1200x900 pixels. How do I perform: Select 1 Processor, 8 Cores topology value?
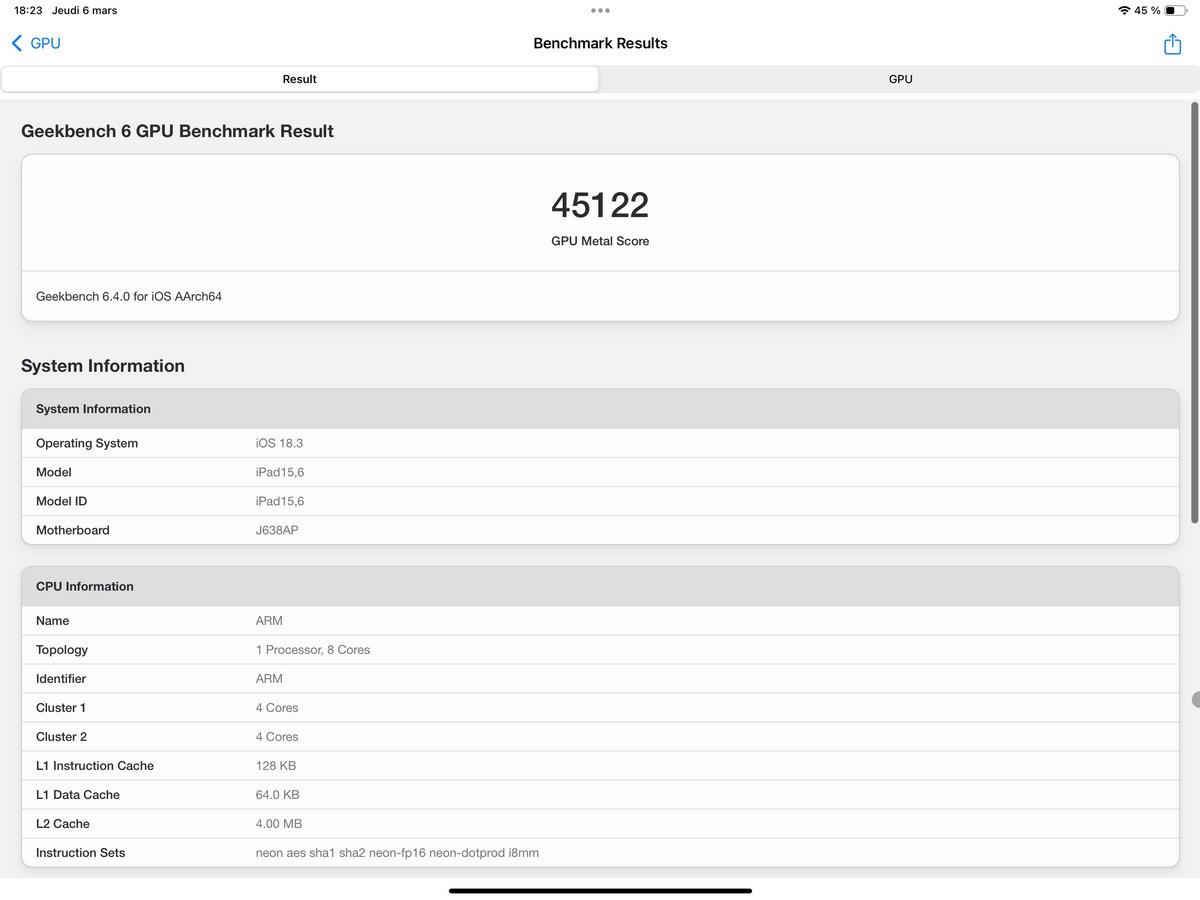(x=313, y=650)
